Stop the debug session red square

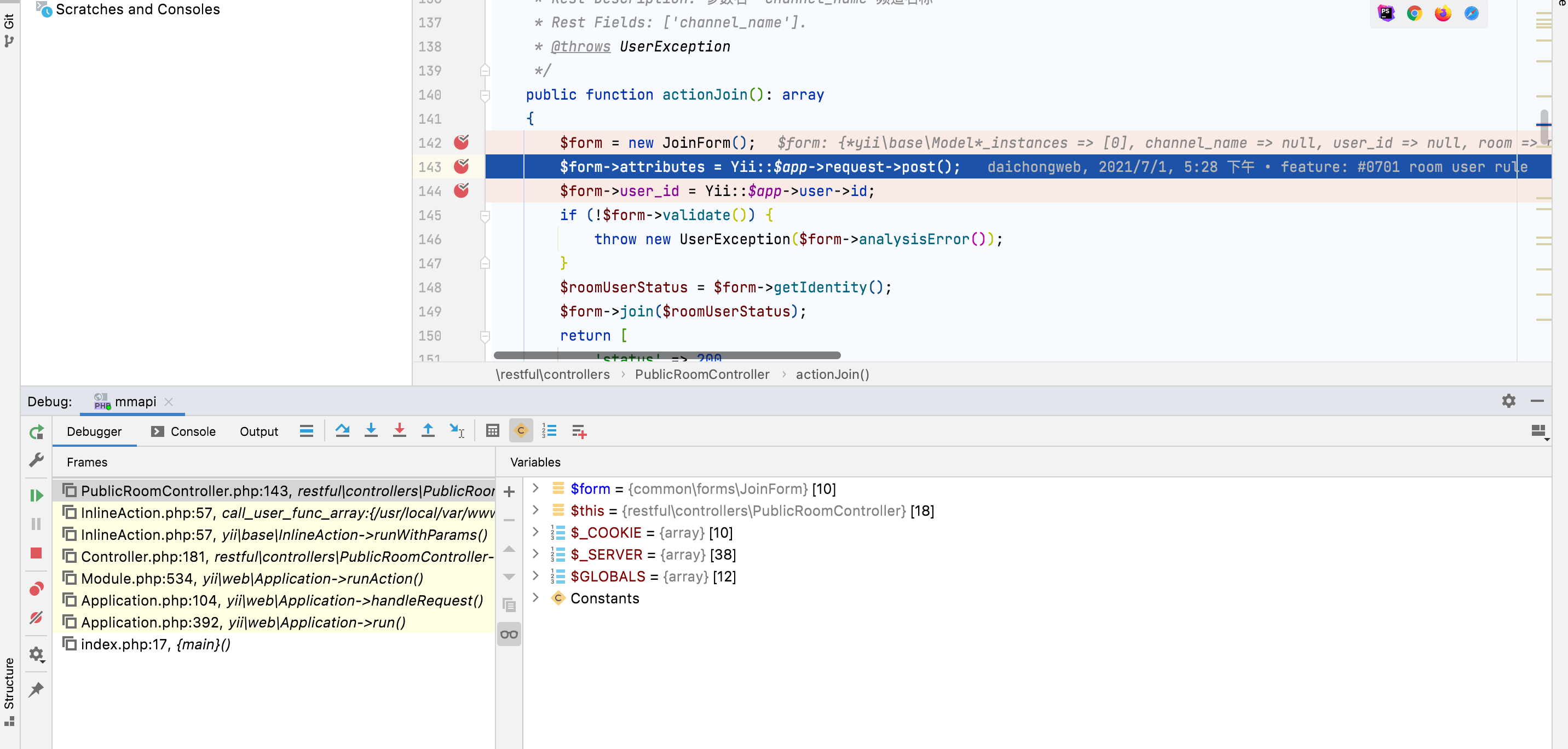tap(37, 552)
